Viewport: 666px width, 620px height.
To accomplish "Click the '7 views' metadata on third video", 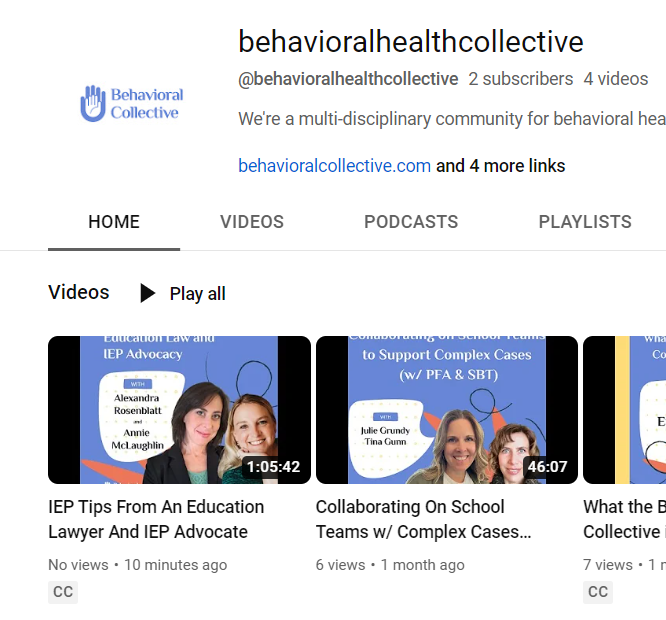I will point(608,565).
